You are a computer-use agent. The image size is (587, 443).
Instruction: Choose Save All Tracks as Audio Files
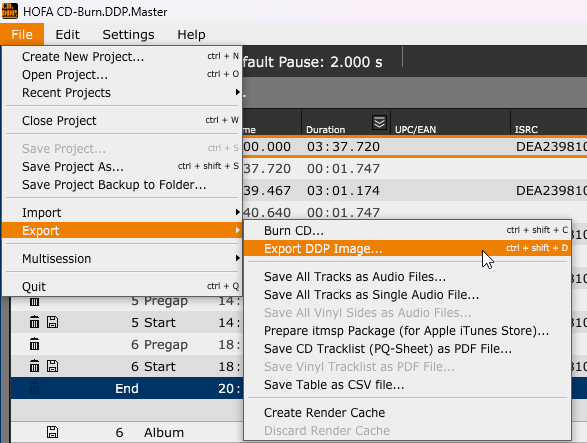point(407,276)
